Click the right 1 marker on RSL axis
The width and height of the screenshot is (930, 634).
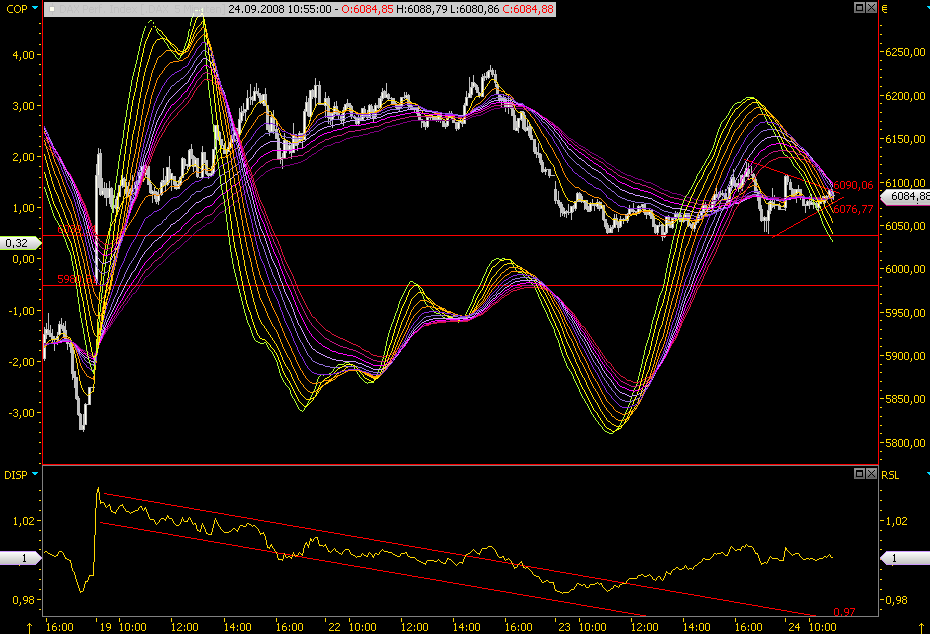click(x=904, y=558)
